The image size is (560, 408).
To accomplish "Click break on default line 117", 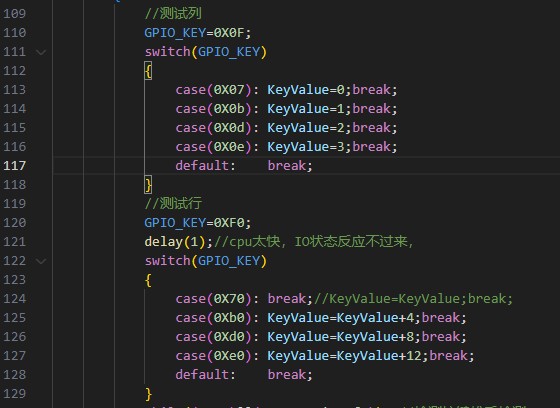I will 287,166.
